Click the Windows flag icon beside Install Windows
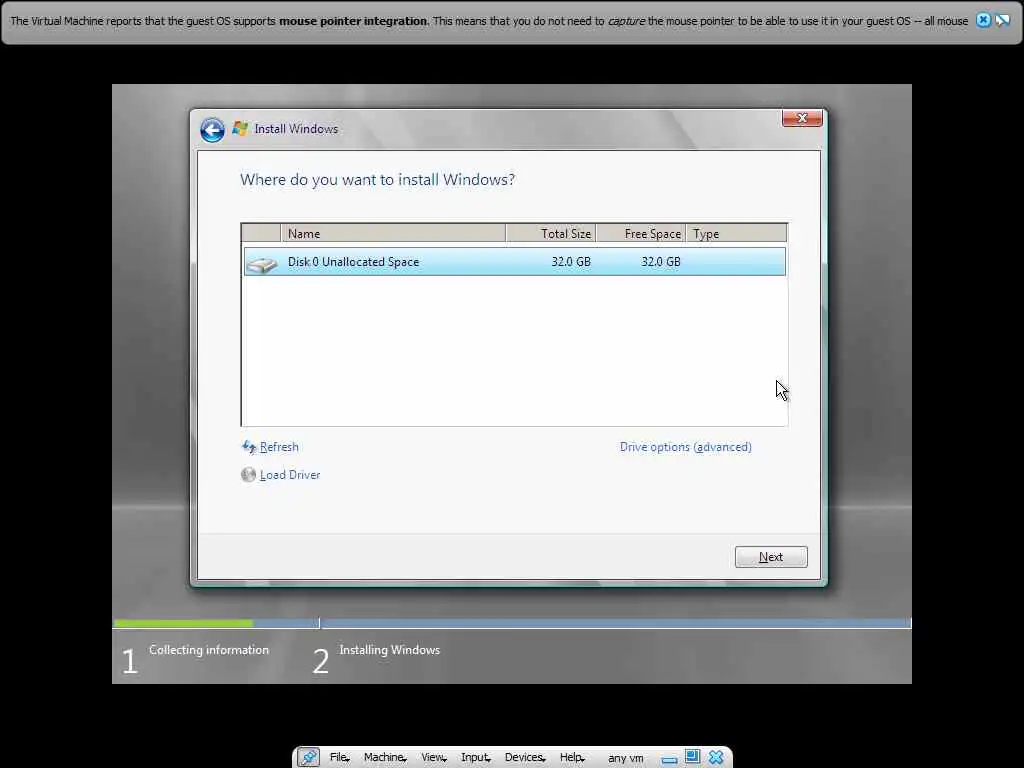This screenshot has height=768, width=1024. (x=240, y=129)
